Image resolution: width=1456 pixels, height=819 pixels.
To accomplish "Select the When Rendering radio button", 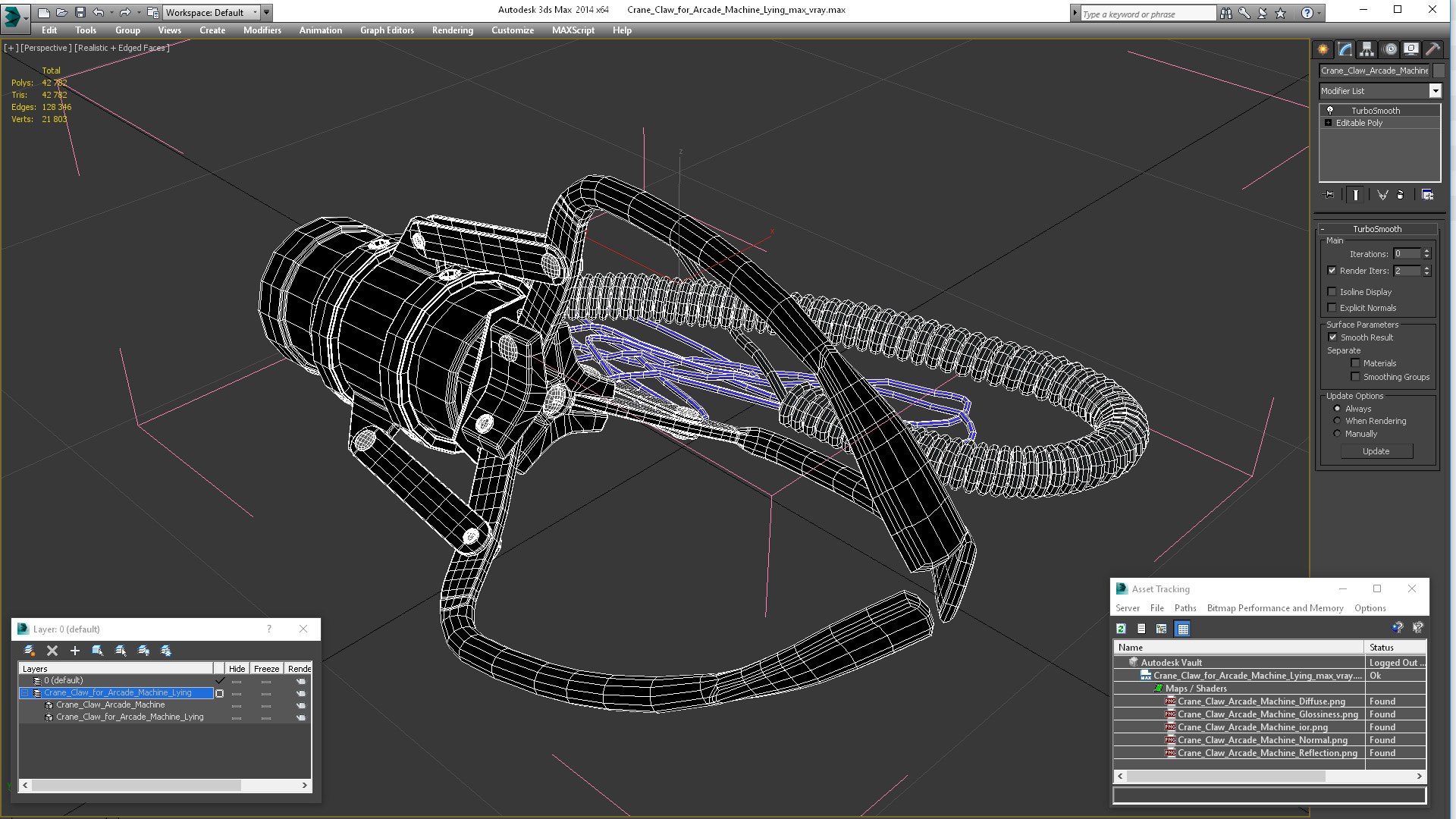I will click(1337, 421).
